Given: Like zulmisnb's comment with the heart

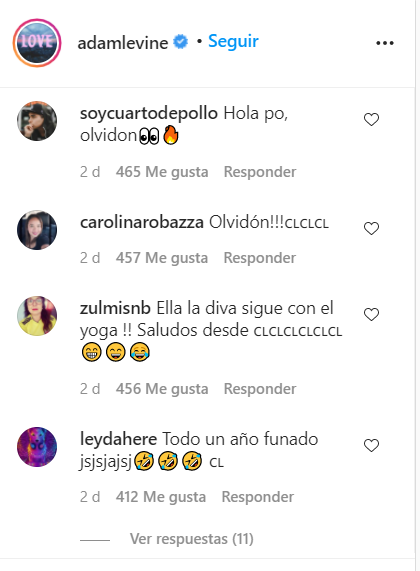Looking at the screenshot, I should [371, 314].
